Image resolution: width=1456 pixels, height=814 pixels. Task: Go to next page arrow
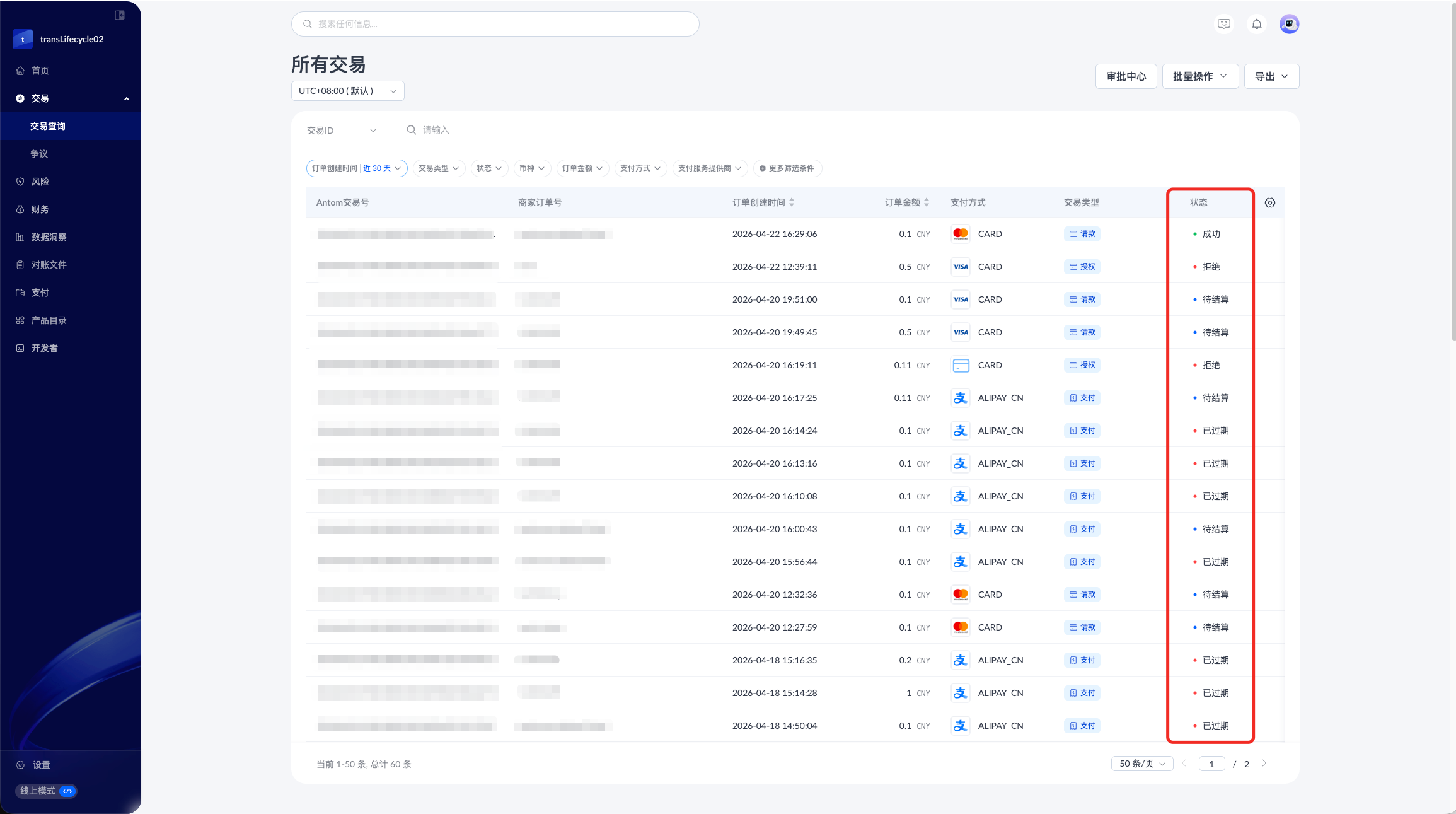1264,764
